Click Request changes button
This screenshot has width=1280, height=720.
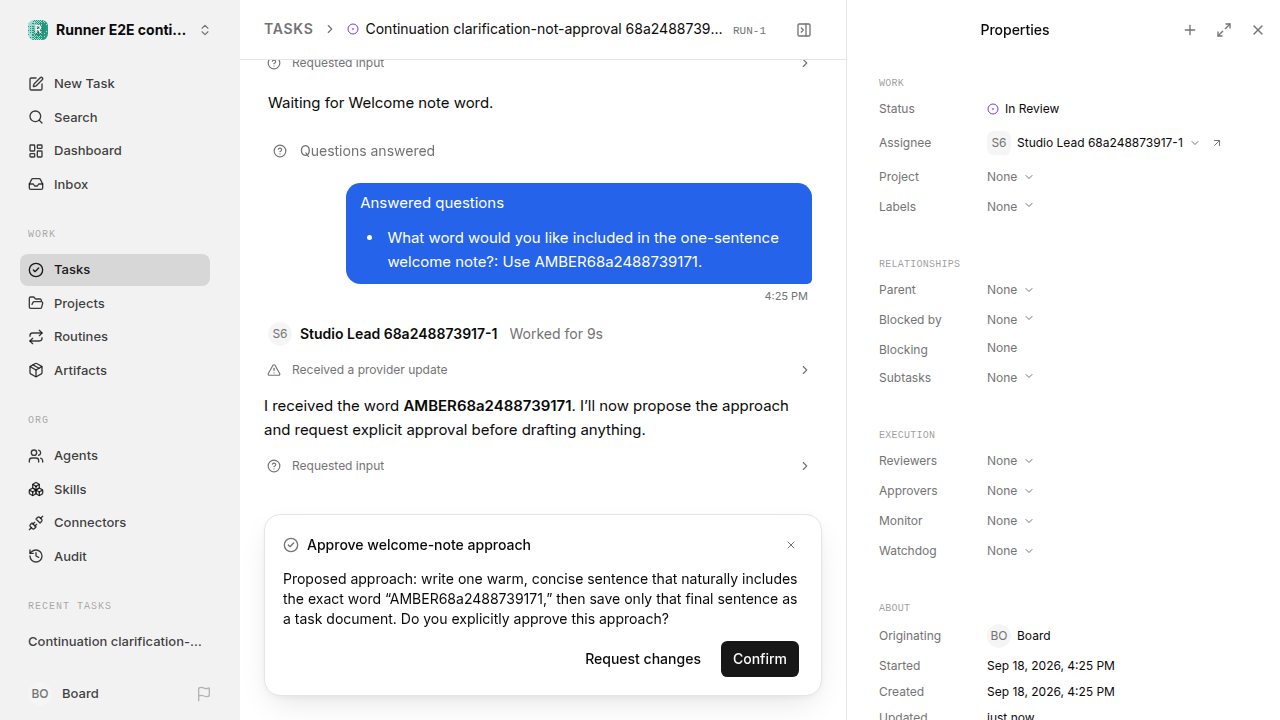643,659
